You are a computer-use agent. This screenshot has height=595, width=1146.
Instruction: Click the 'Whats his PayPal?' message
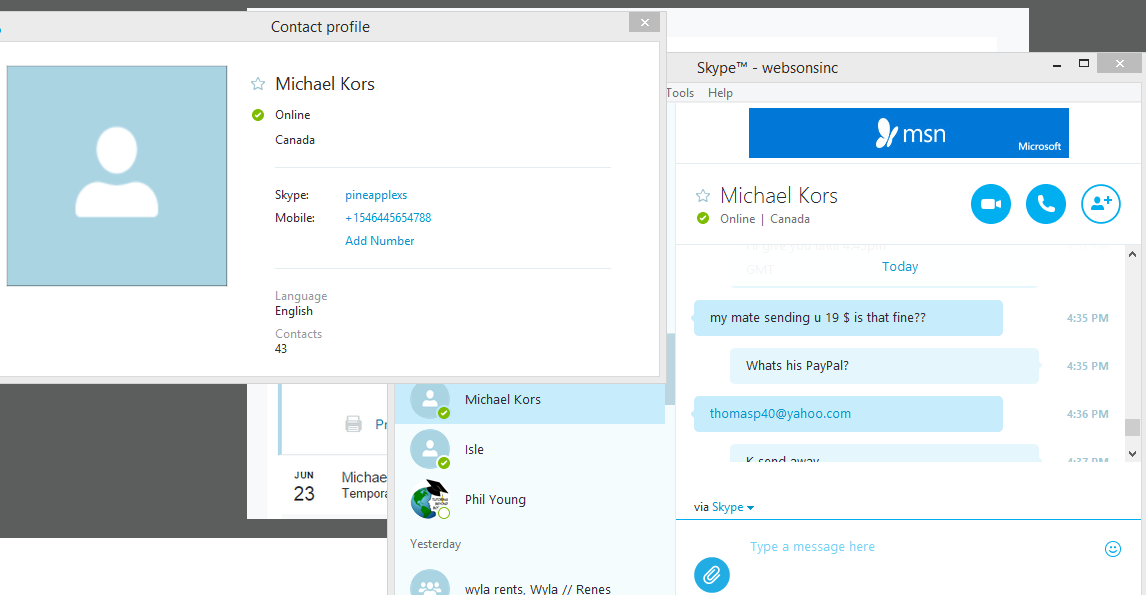click(884, 365)
